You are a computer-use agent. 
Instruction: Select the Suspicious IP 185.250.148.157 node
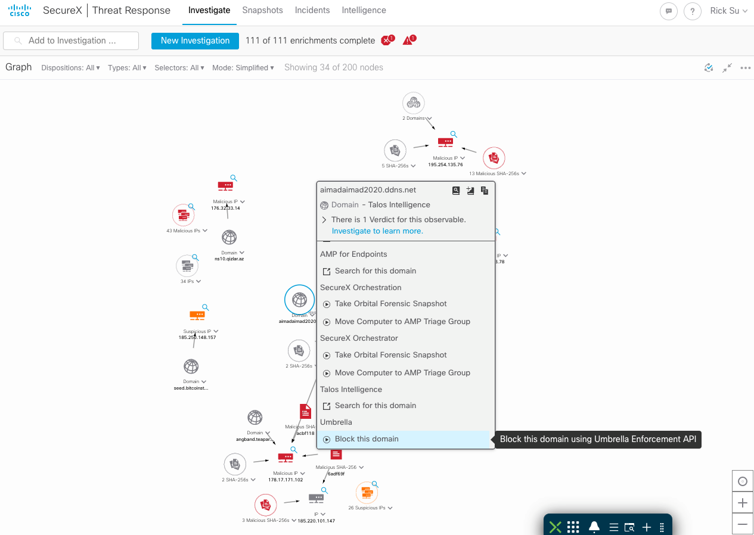(x=197, y=315)
